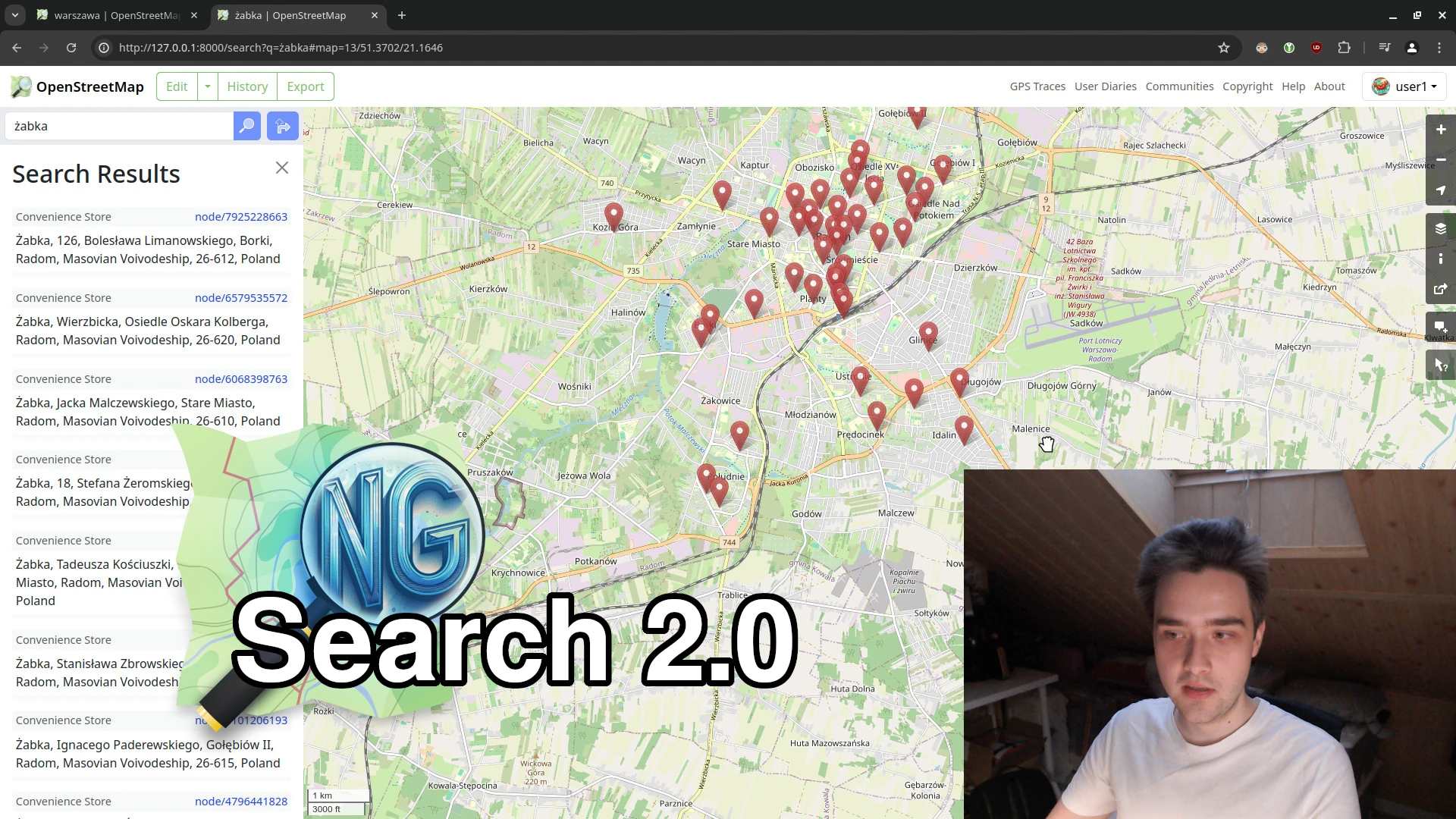Open the green circular extension icon
The image size is (1456, 819).
(x=1289, y=48)
